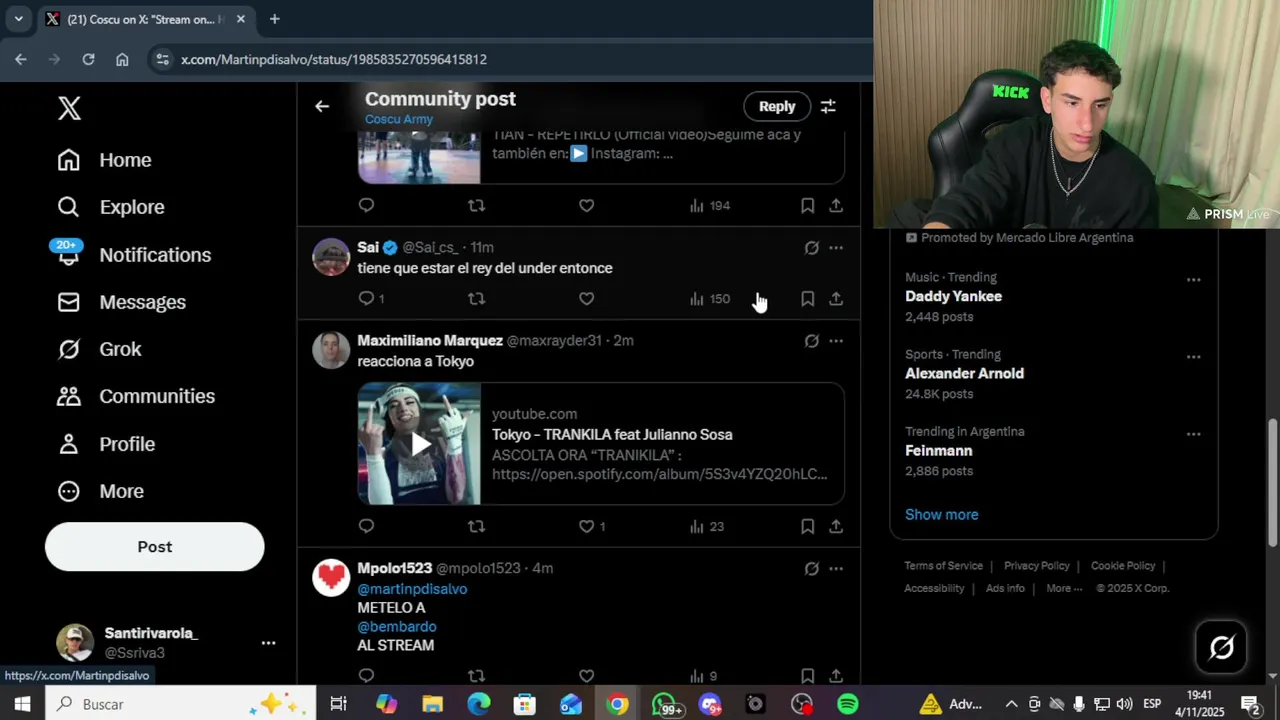Open Grok icon on Maximiliano's post
Image resolution: width=1280 pixels, height=720 pixels.
[812, 341]
